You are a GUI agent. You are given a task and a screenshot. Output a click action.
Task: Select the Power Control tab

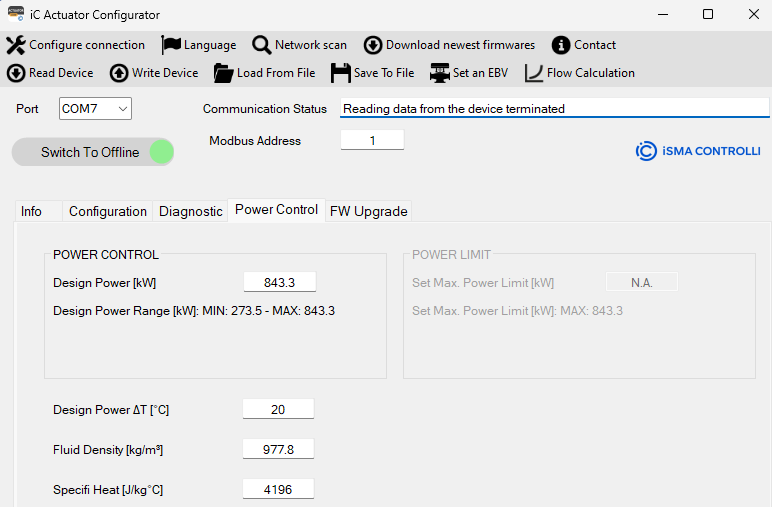(276, 210)
